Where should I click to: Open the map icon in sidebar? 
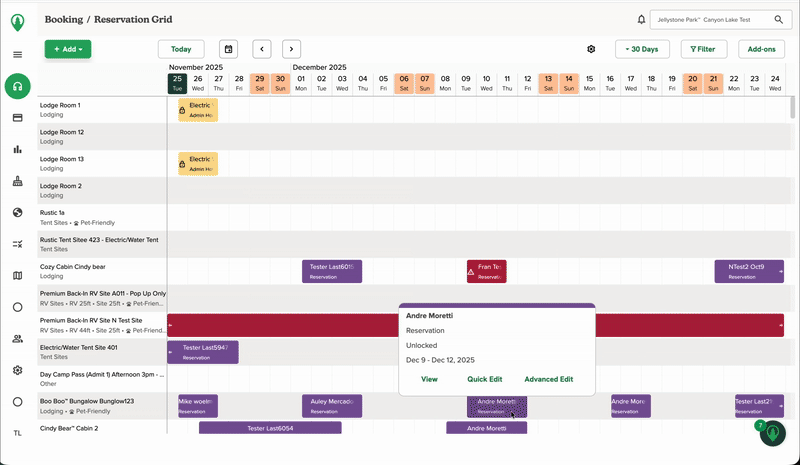pyautogui.click(x=17, y=276)
